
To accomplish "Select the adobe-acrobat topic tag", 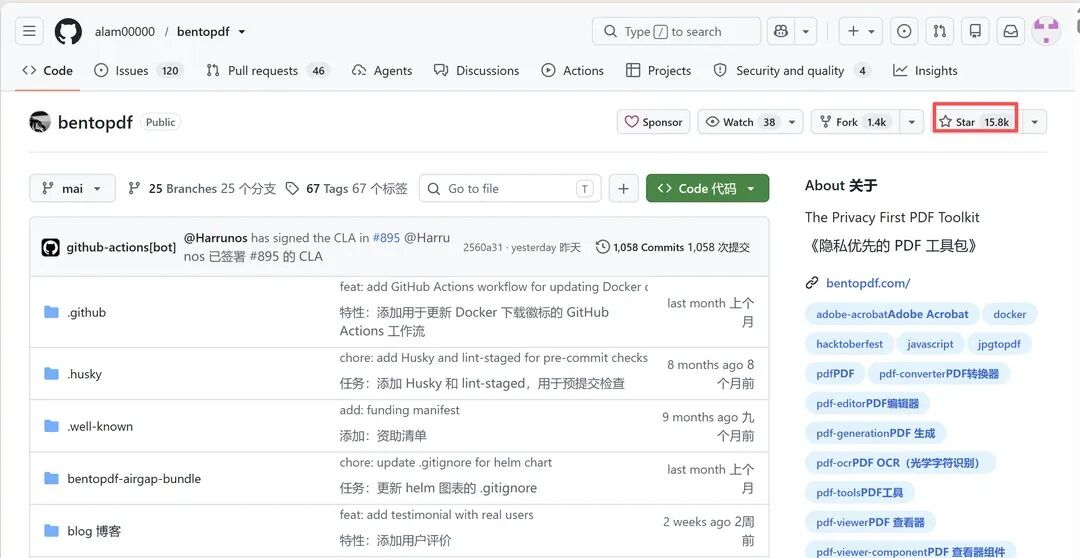I will [892, 314].
